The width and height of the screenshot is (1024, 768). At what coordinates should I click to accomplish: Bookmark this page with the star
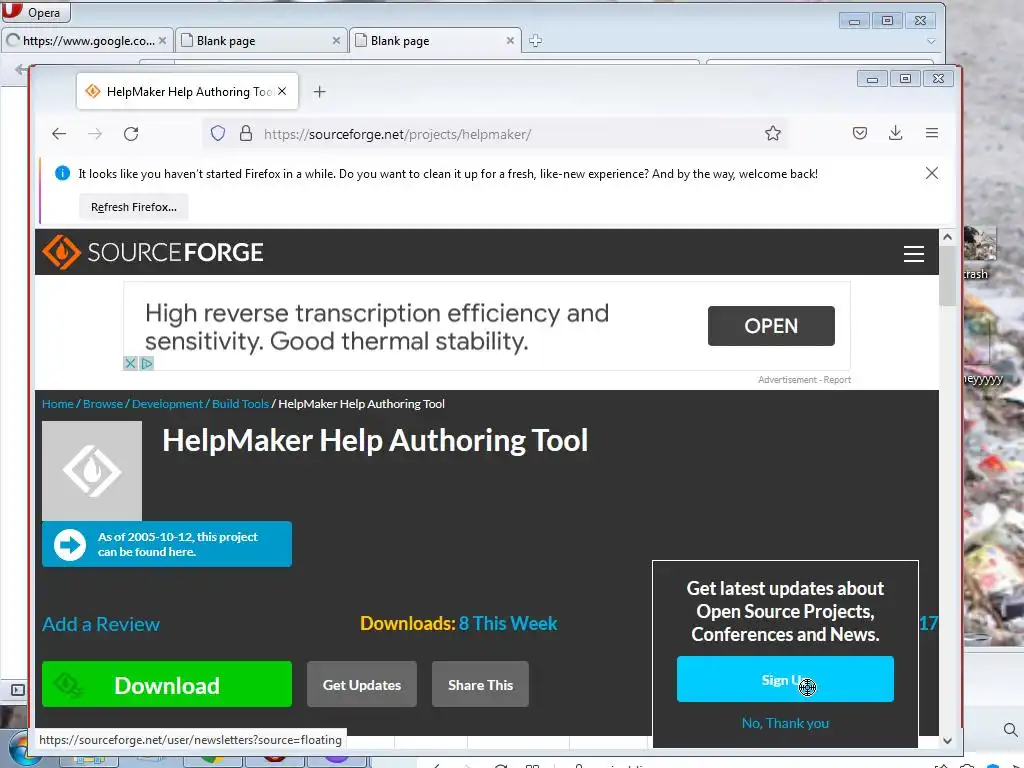point(773,133)
